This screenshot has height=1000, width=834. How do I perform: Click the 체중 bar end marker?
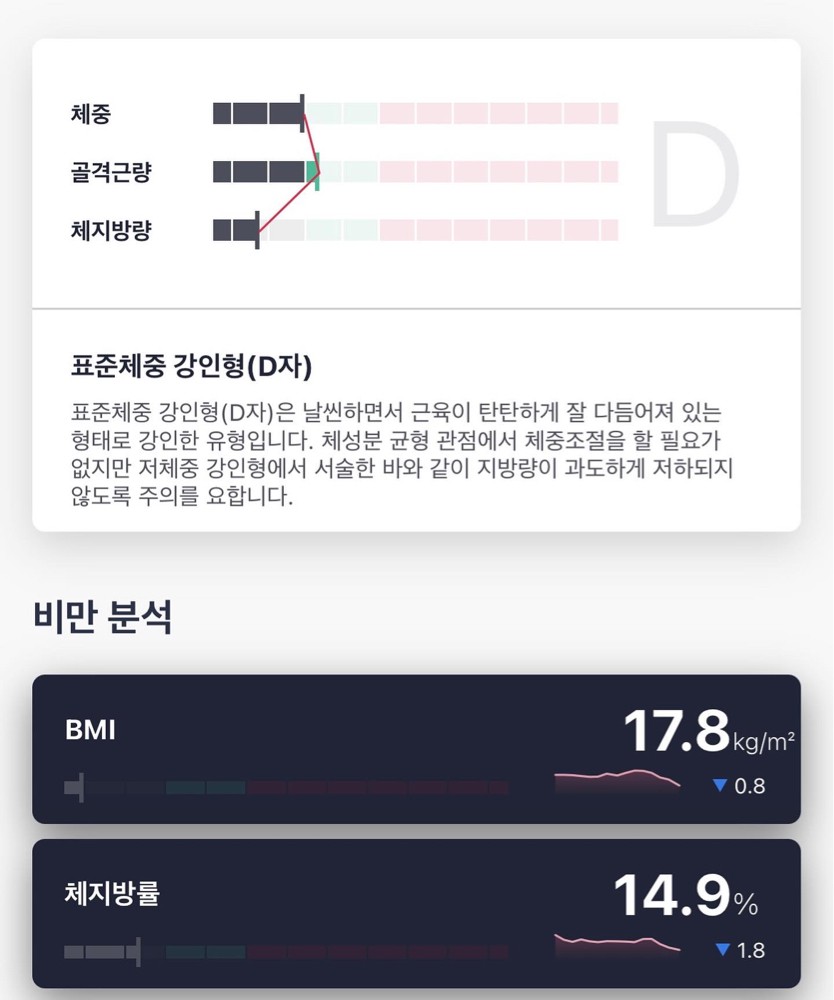(302, 113)
